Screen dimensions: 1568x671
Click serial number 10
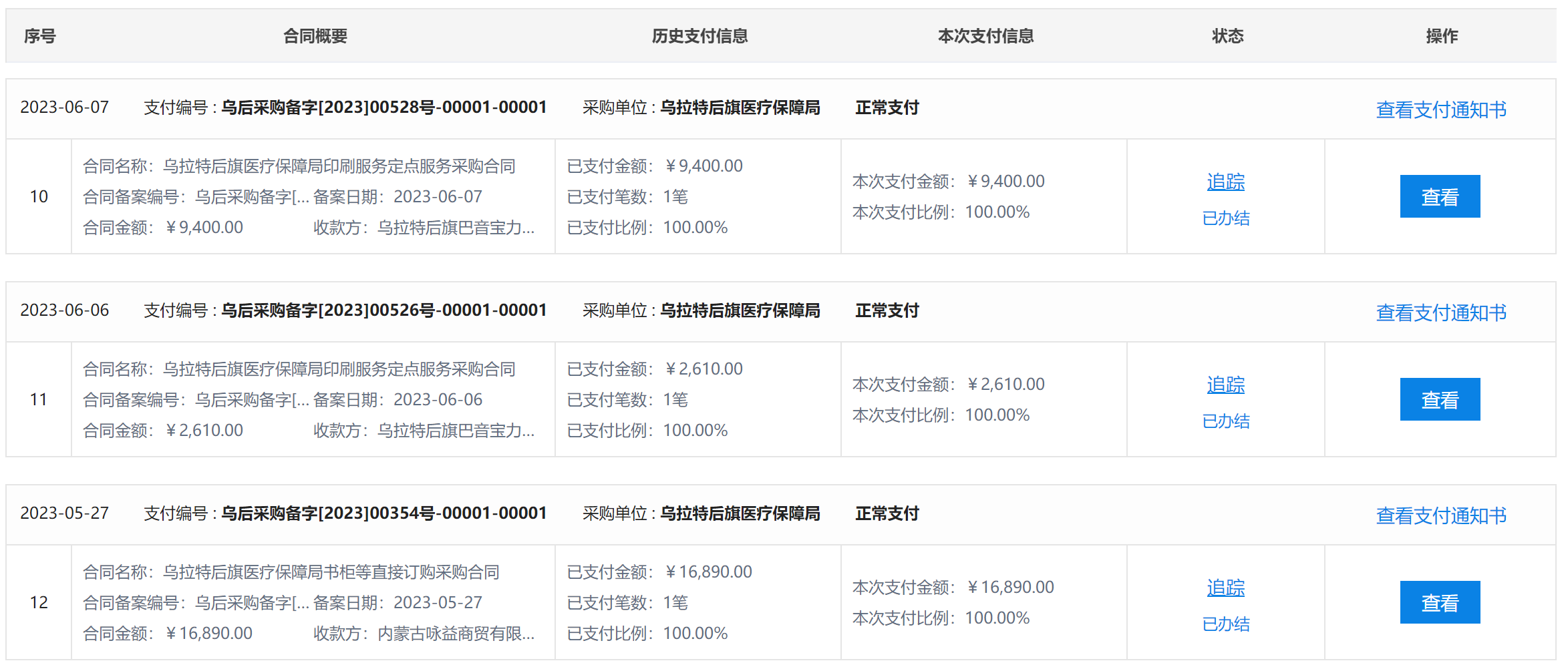(x=39, y=196)
